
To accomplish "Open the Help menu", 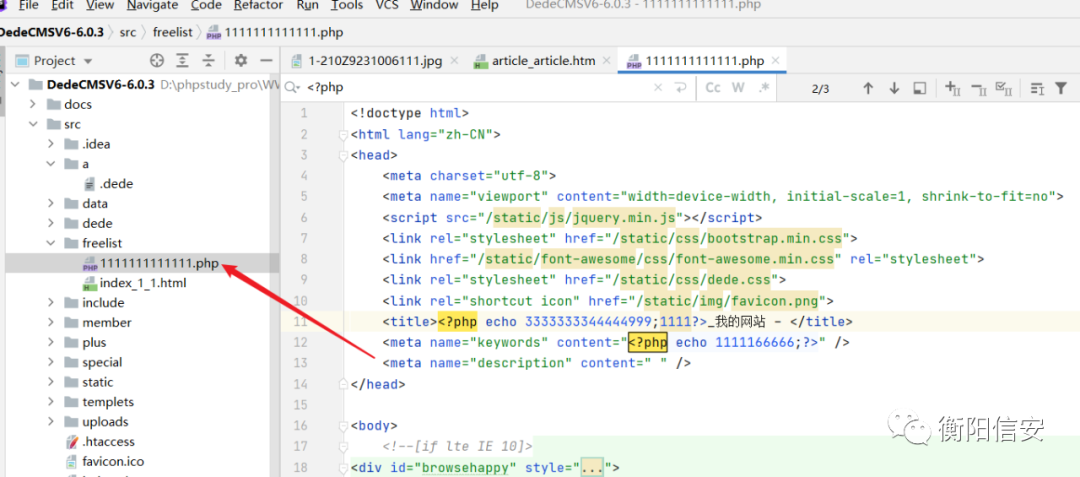I will point(484,6).
